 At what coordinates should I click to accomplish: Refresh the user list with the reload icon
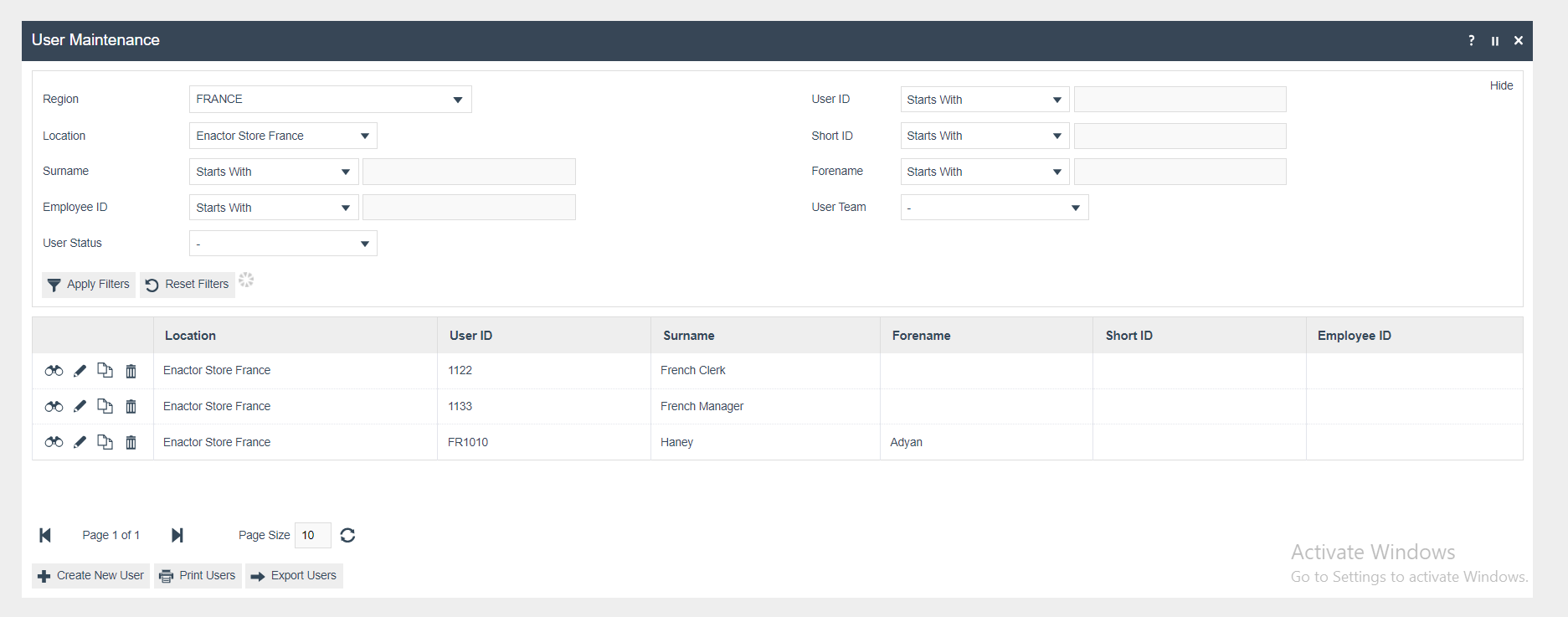(x=347, y=535)
